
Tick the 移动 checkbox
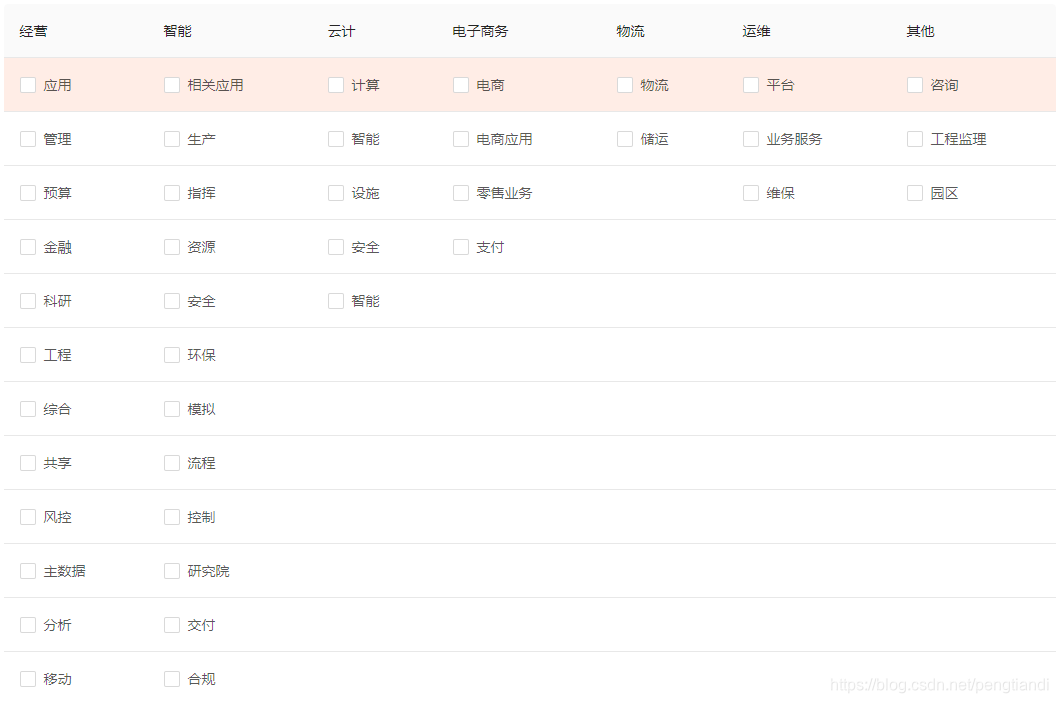[28, 679]
